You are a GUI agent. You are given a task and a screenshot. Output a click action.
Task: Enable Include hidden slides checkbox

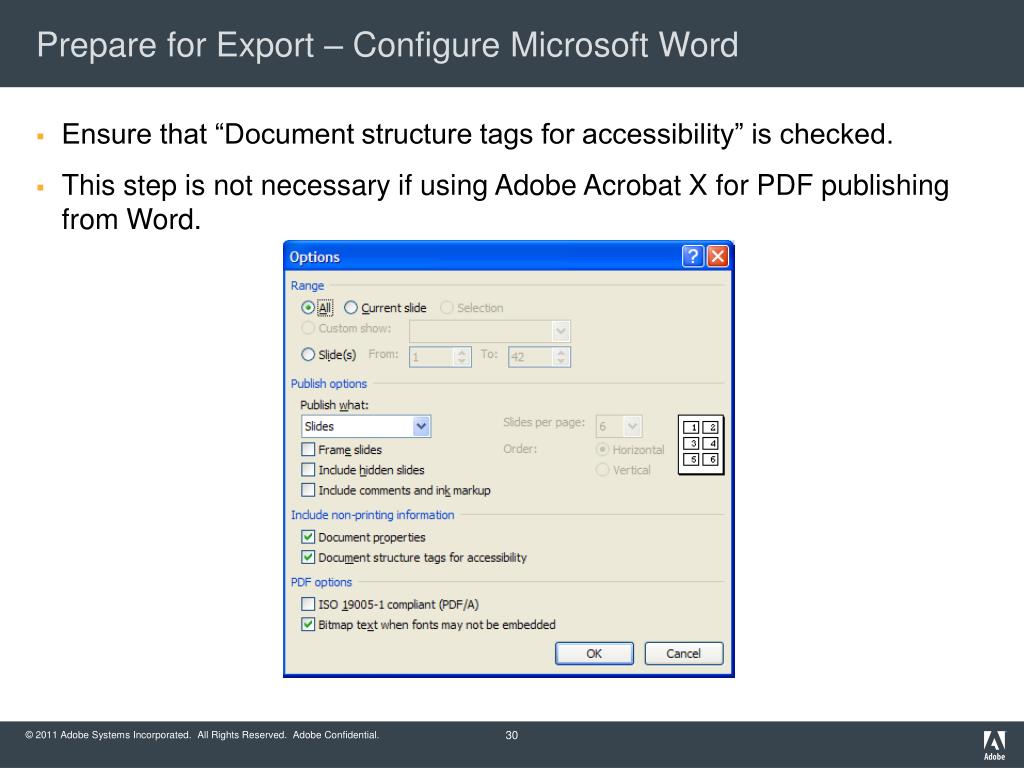[x=308, y=470]
